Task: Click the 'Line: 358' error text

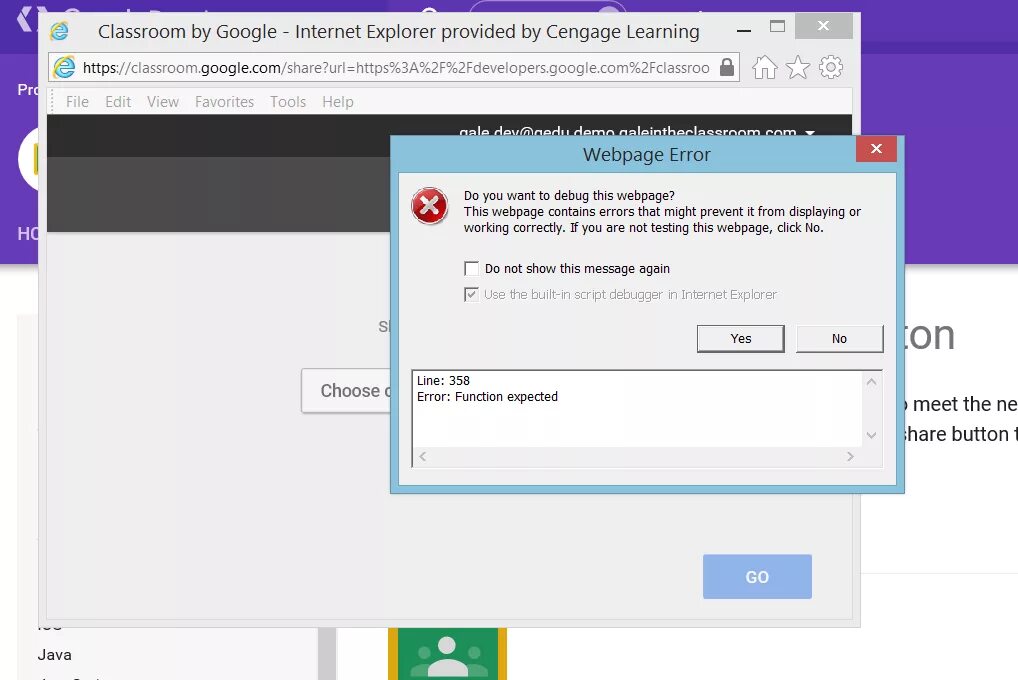Action: (x=443, y=381)
